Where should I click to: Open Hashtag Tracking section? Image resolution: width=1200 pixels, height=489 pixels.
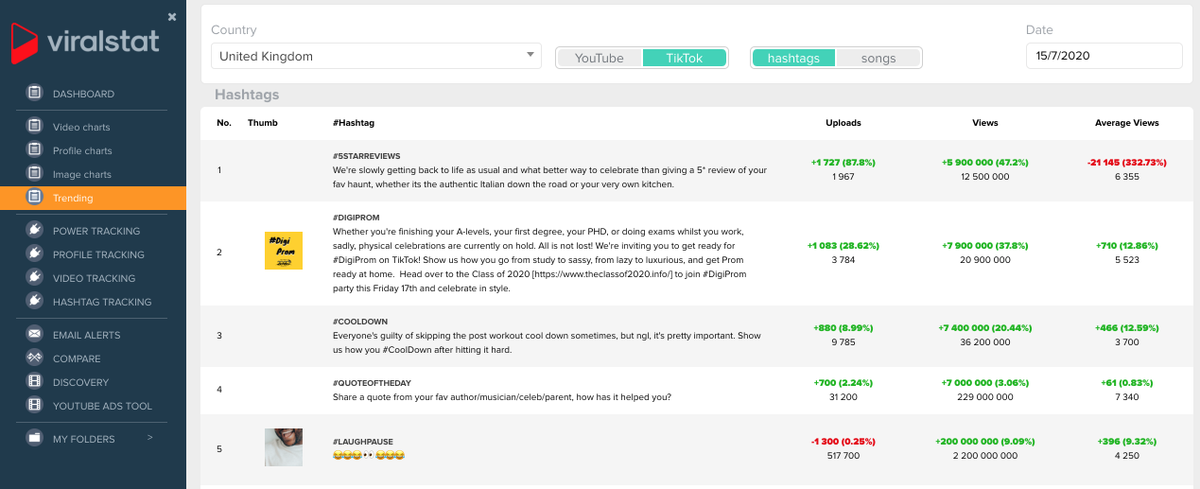(102, 302)
